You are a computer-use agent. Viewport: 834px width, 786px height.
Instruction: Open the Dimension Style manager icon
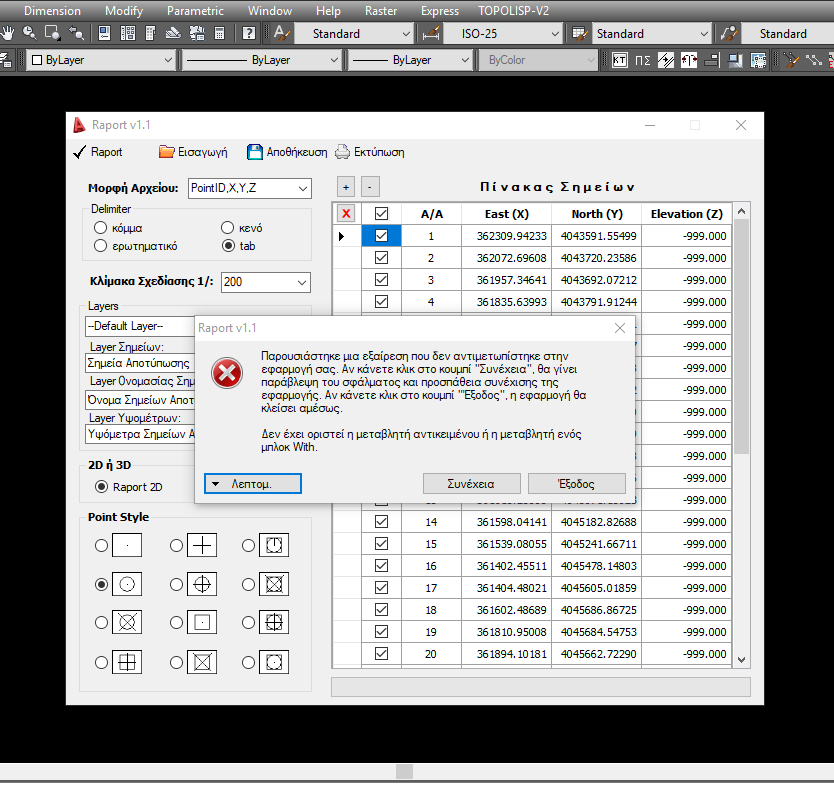pos(431,34)
